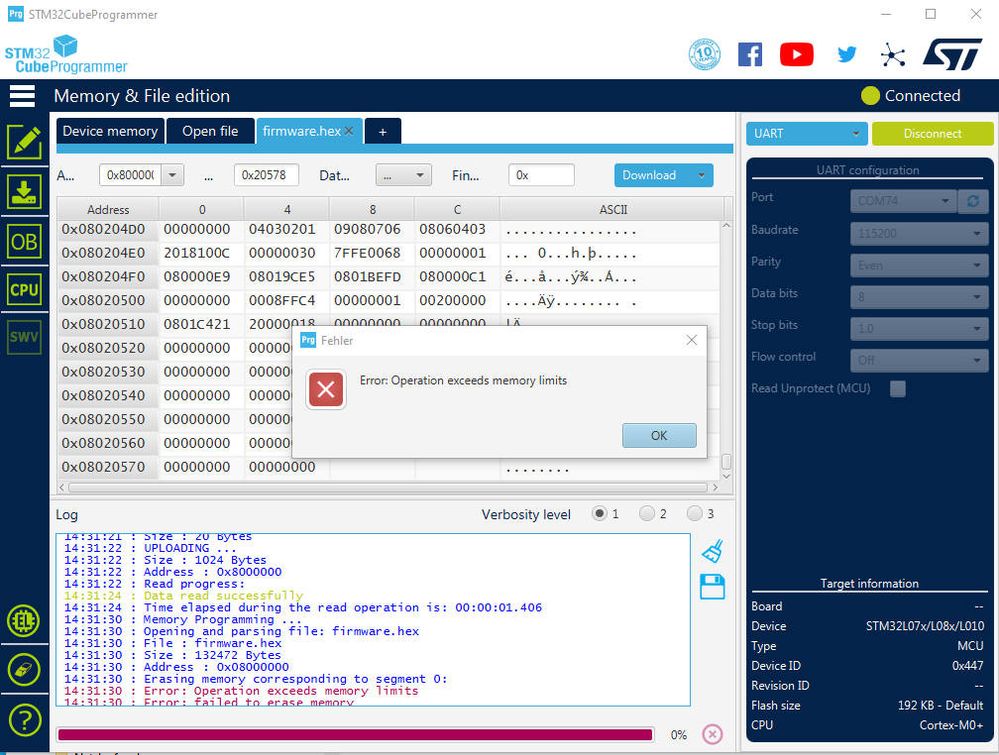Expand the address dropdown arrow
Screen dimensions: 999x755
click(173, 175)
